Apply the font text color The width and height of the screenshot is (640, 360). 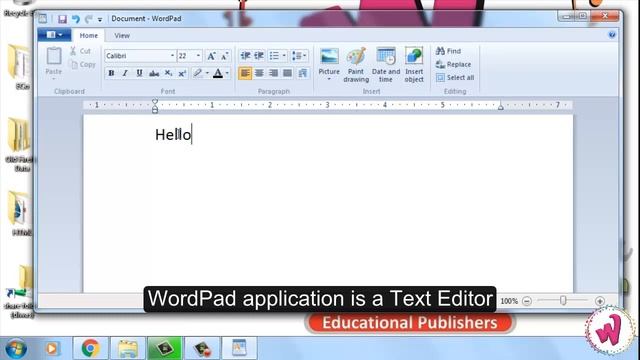218,73
